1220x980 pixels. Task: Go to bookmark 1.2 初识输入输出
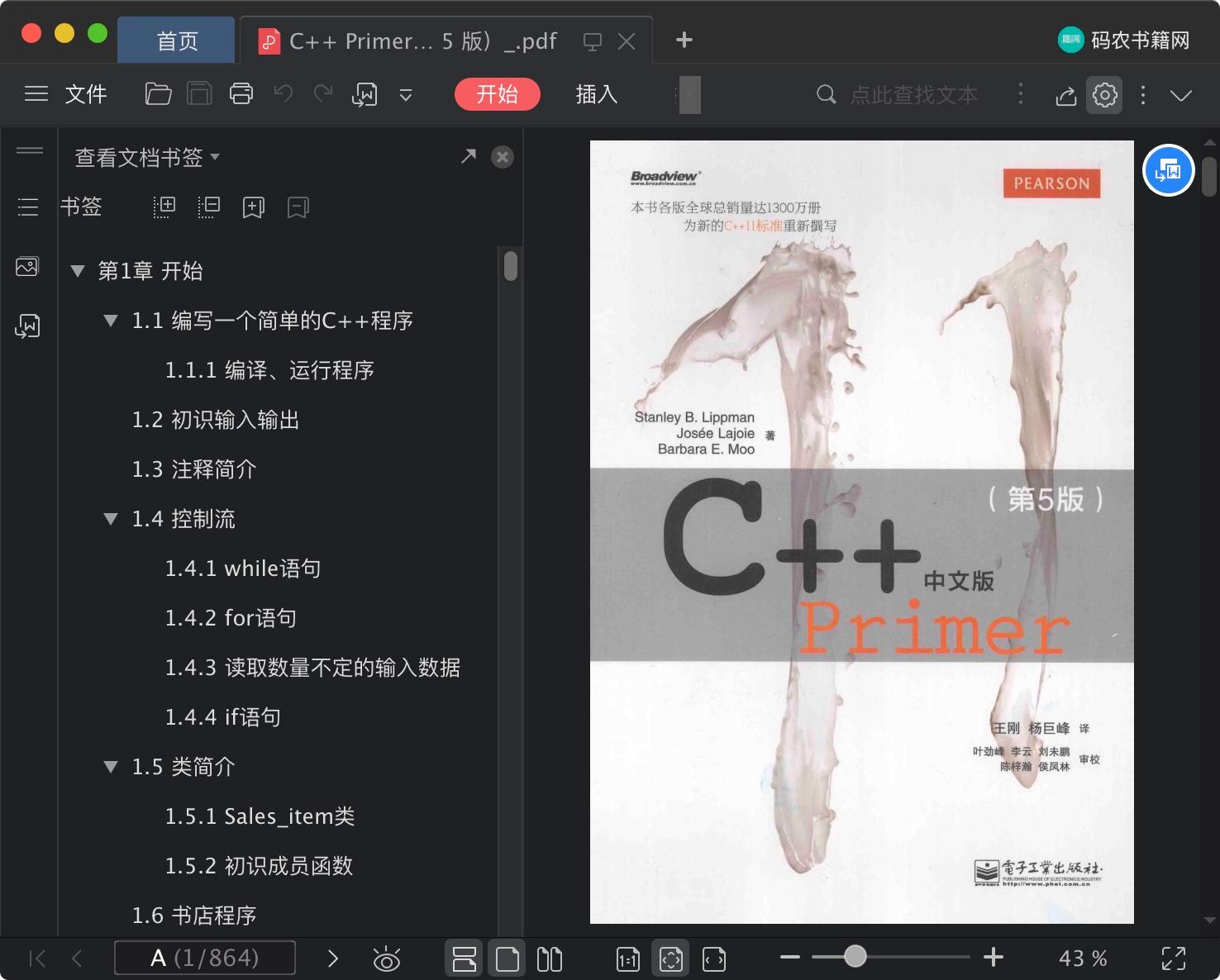[216, 420]
